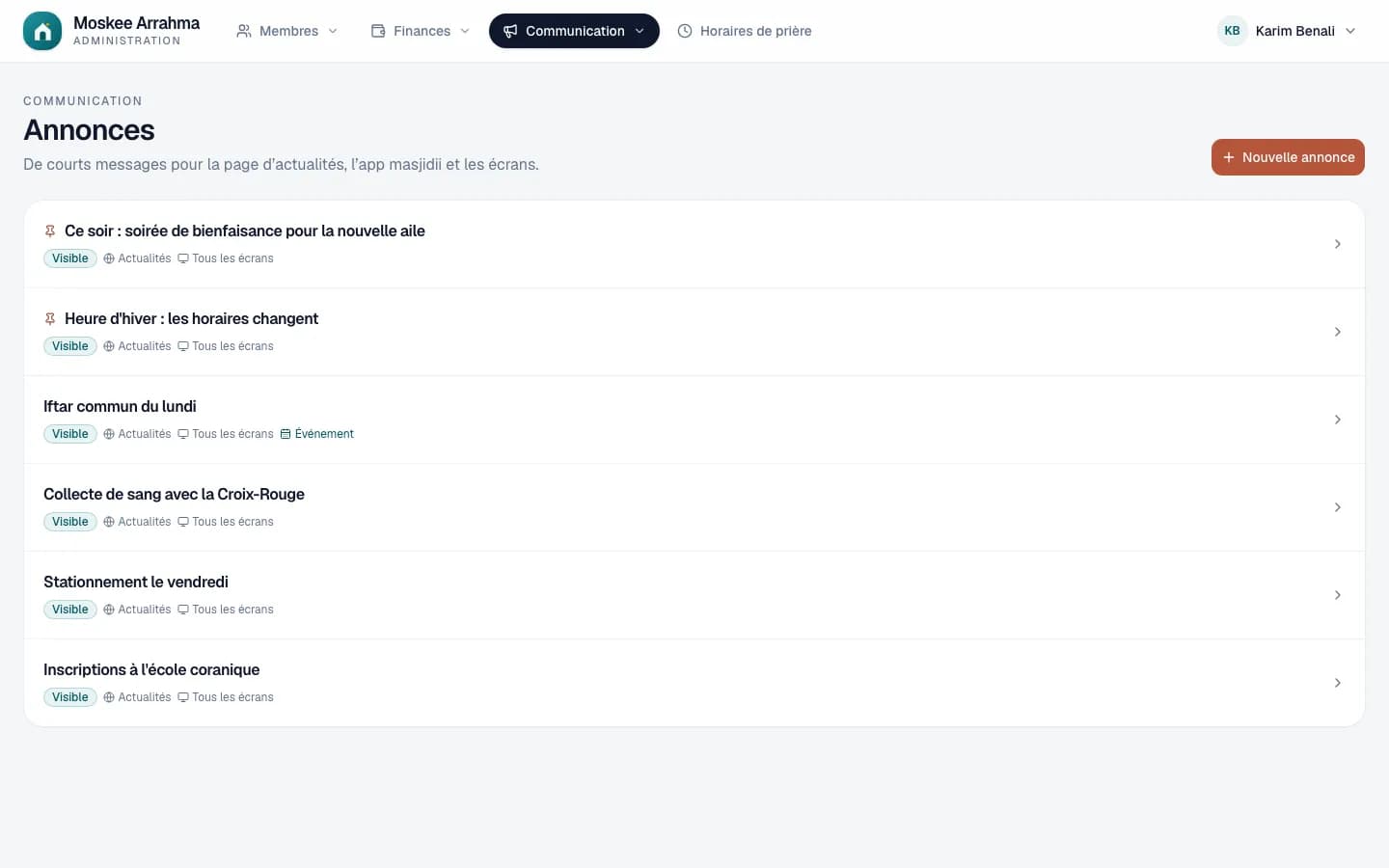Viewport: 1389px width, 868px height.
Task: Click the wallet icon next to Finances
Action: [x=378, y=31]
